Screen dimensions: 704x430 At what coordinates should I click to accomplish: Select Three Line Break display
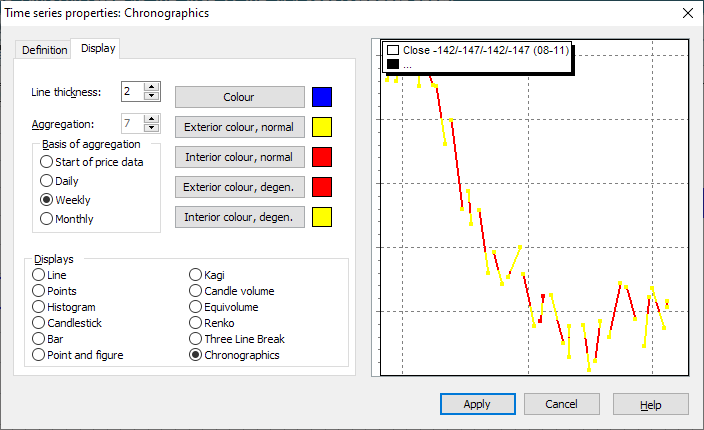pyautogui.click(x=196, y=339)
